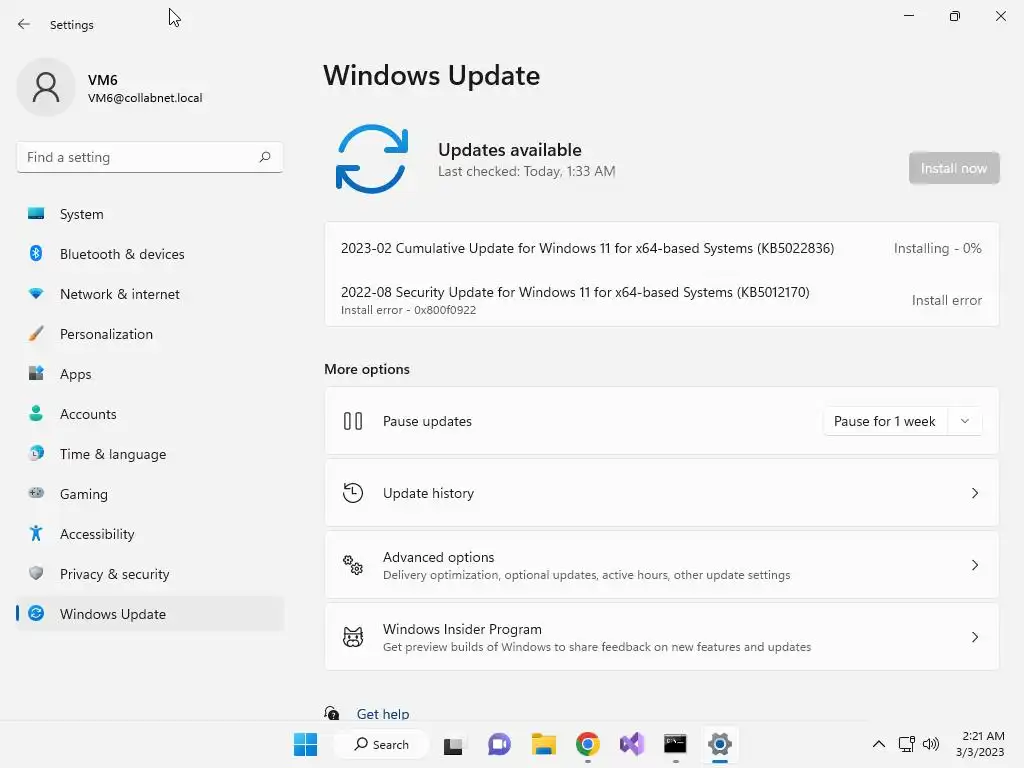Open the Get help link
Viewport: 1024px width, 768px height.
383,714
